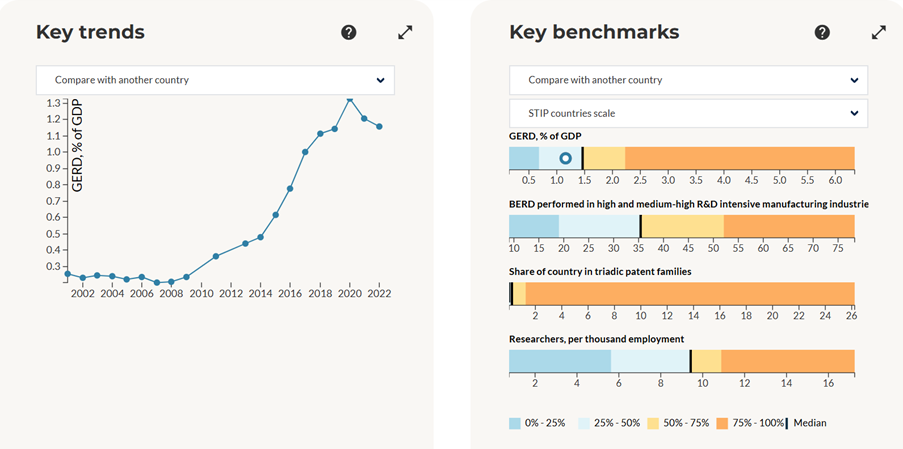Click the 75% - 100% legend swatch

[x=723, y=423]
